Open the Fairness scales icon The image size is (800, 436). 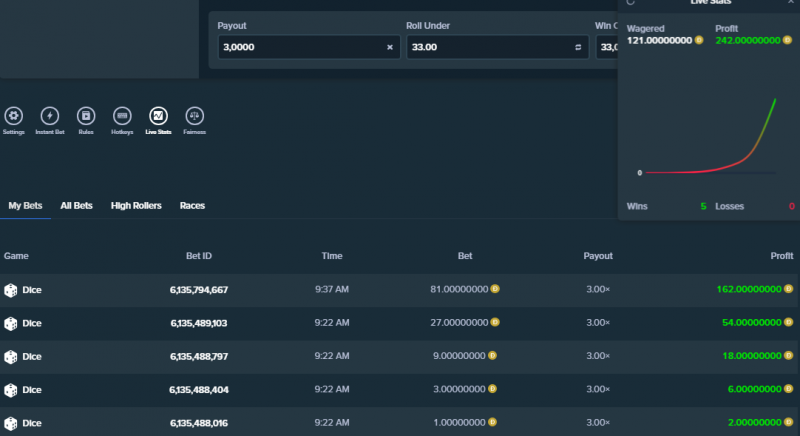194,116
